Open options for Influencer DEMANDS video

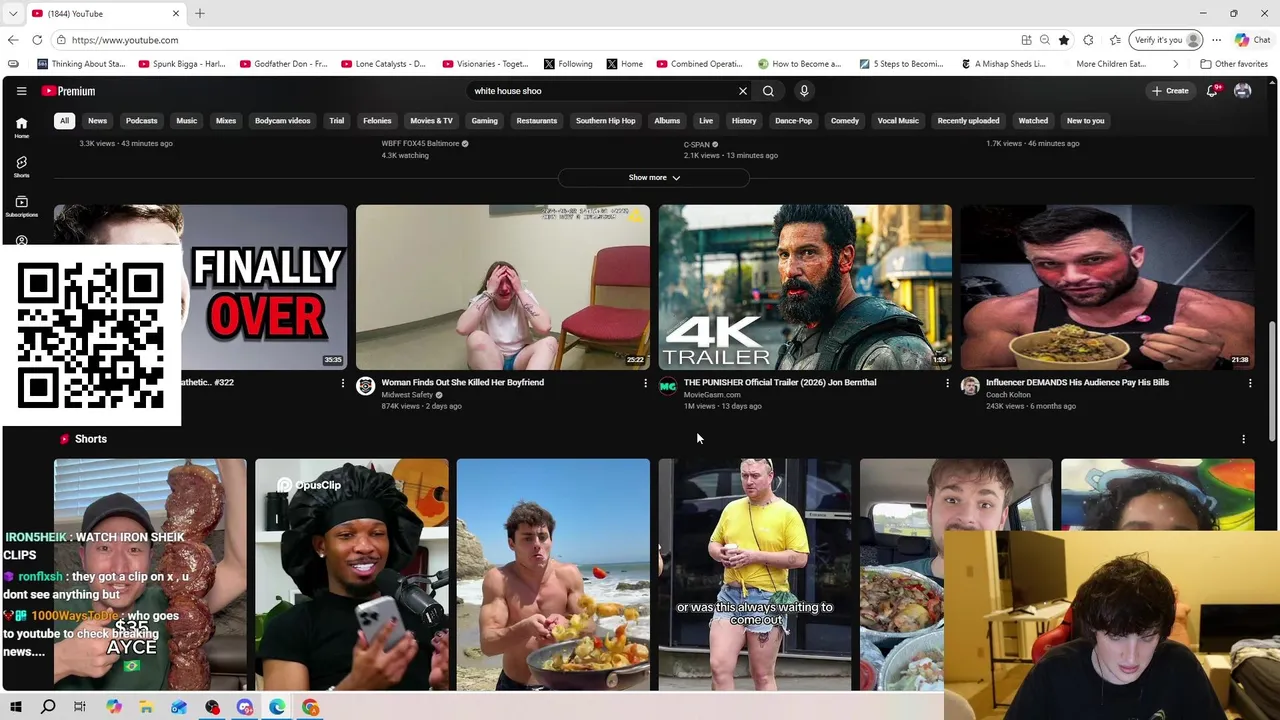click(x=1250, y=383)
